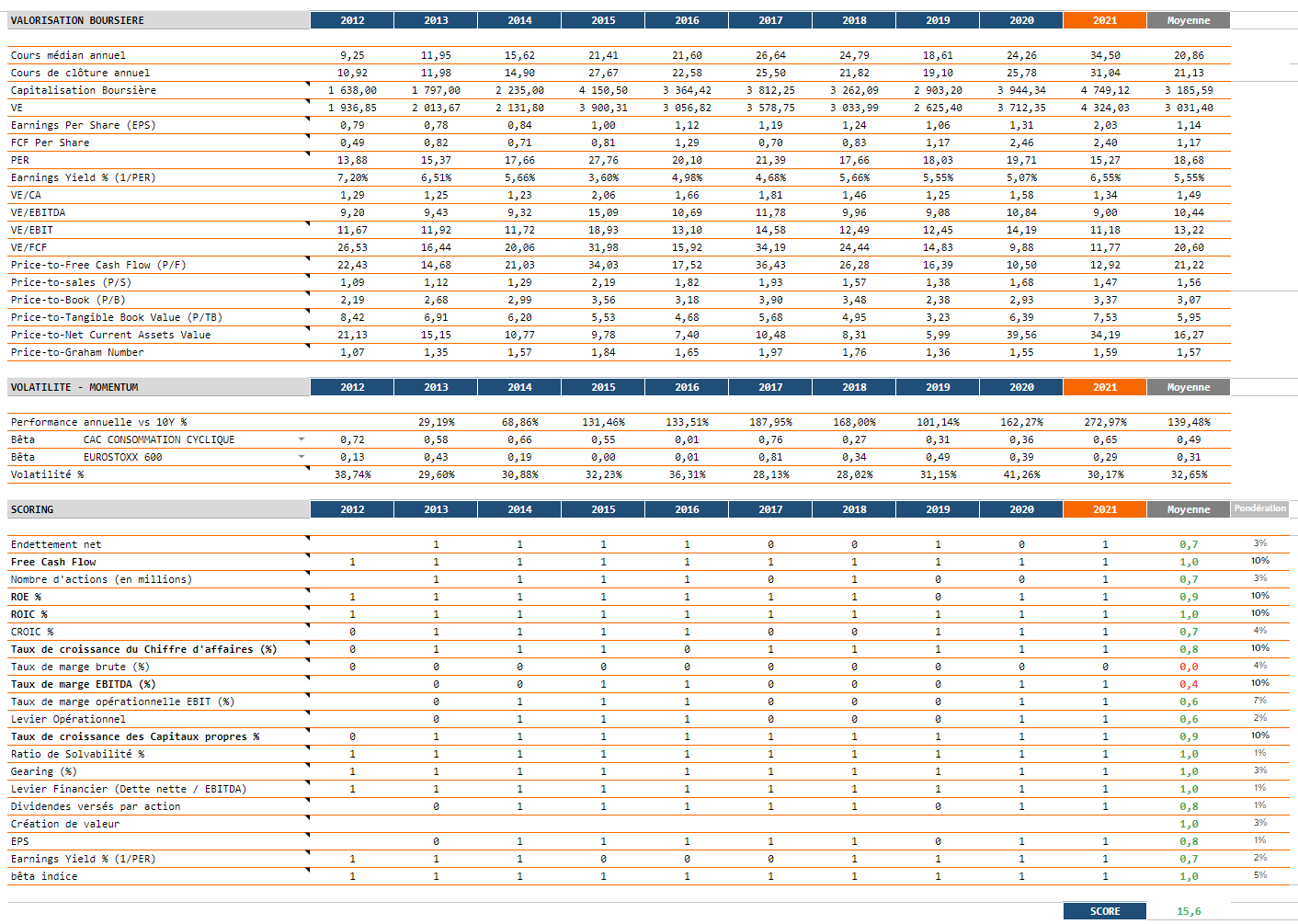Select the "VE/EBIT" row label

pos(32,230)
